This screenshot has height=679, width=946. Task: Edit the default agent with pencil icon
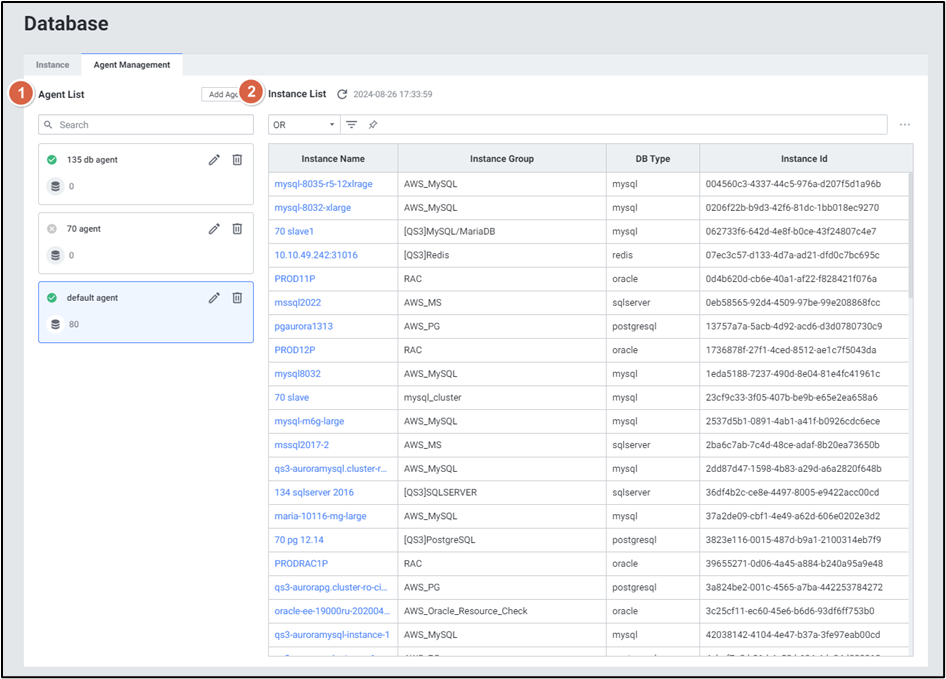(214, 298)
